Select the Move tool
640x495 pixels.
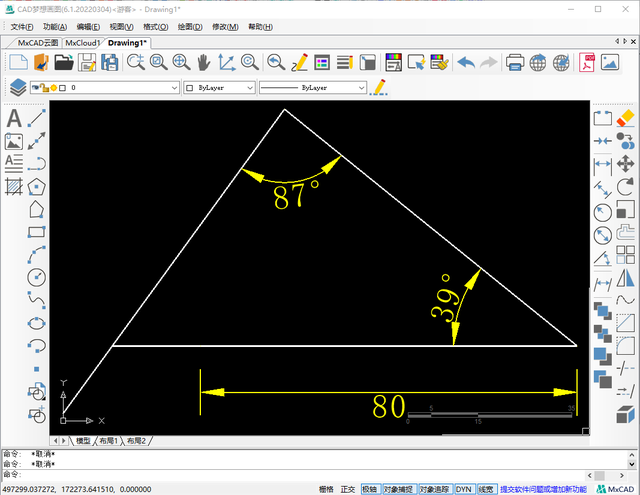pos(625,164)
